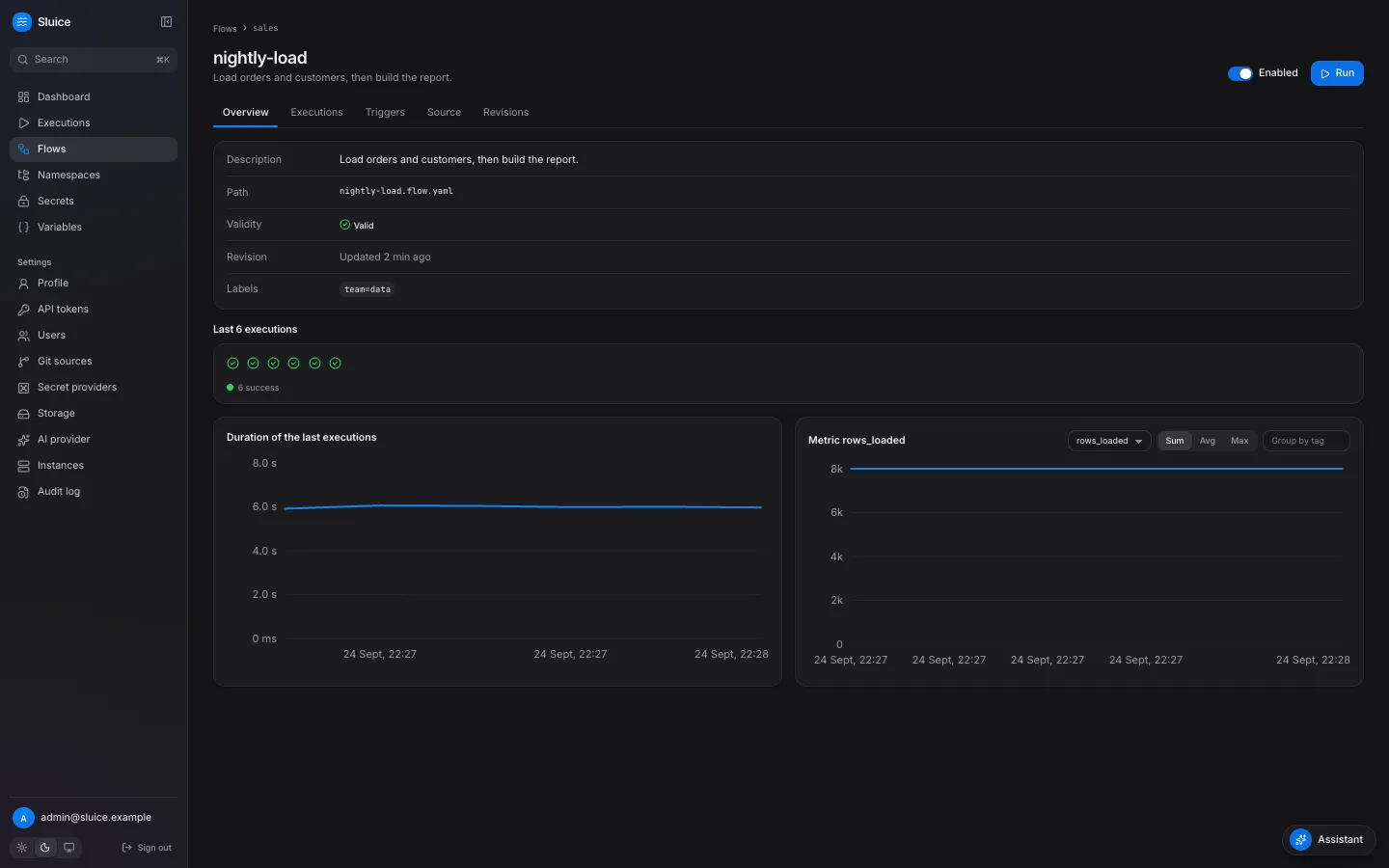Switch to the Source tab
This screenshot has height=868, width=1389.
(x=444, y=113)
